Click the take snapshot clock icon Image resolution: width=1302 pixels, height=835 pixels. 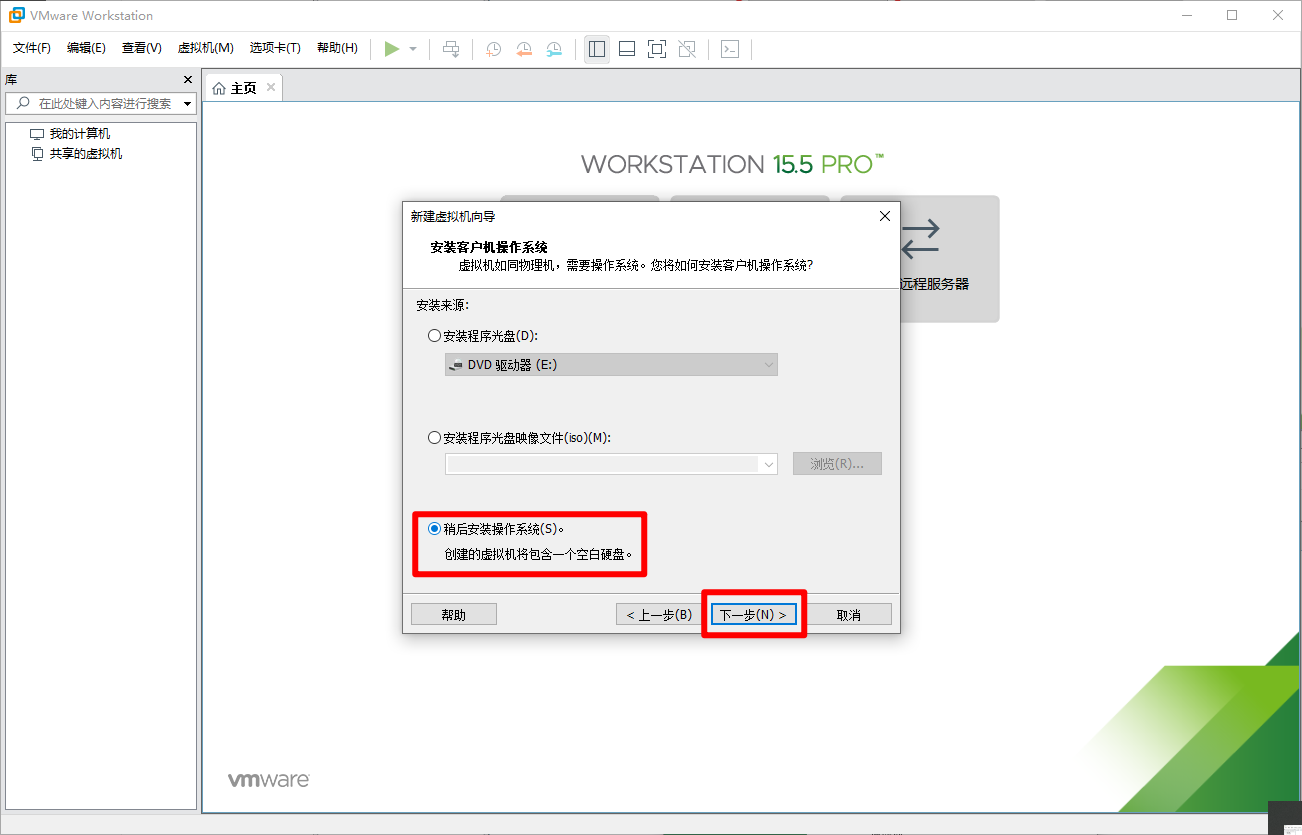pyautogui.click(x=494, y=48)
